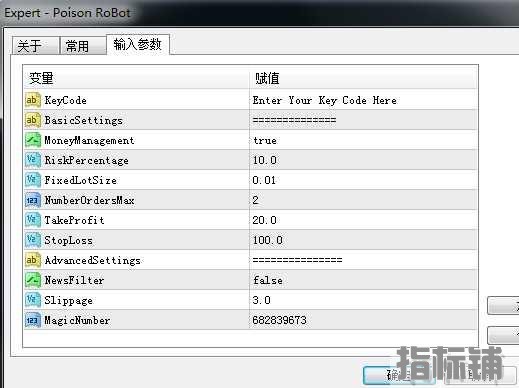Select the TakeProfit variable name

[74, 220]
